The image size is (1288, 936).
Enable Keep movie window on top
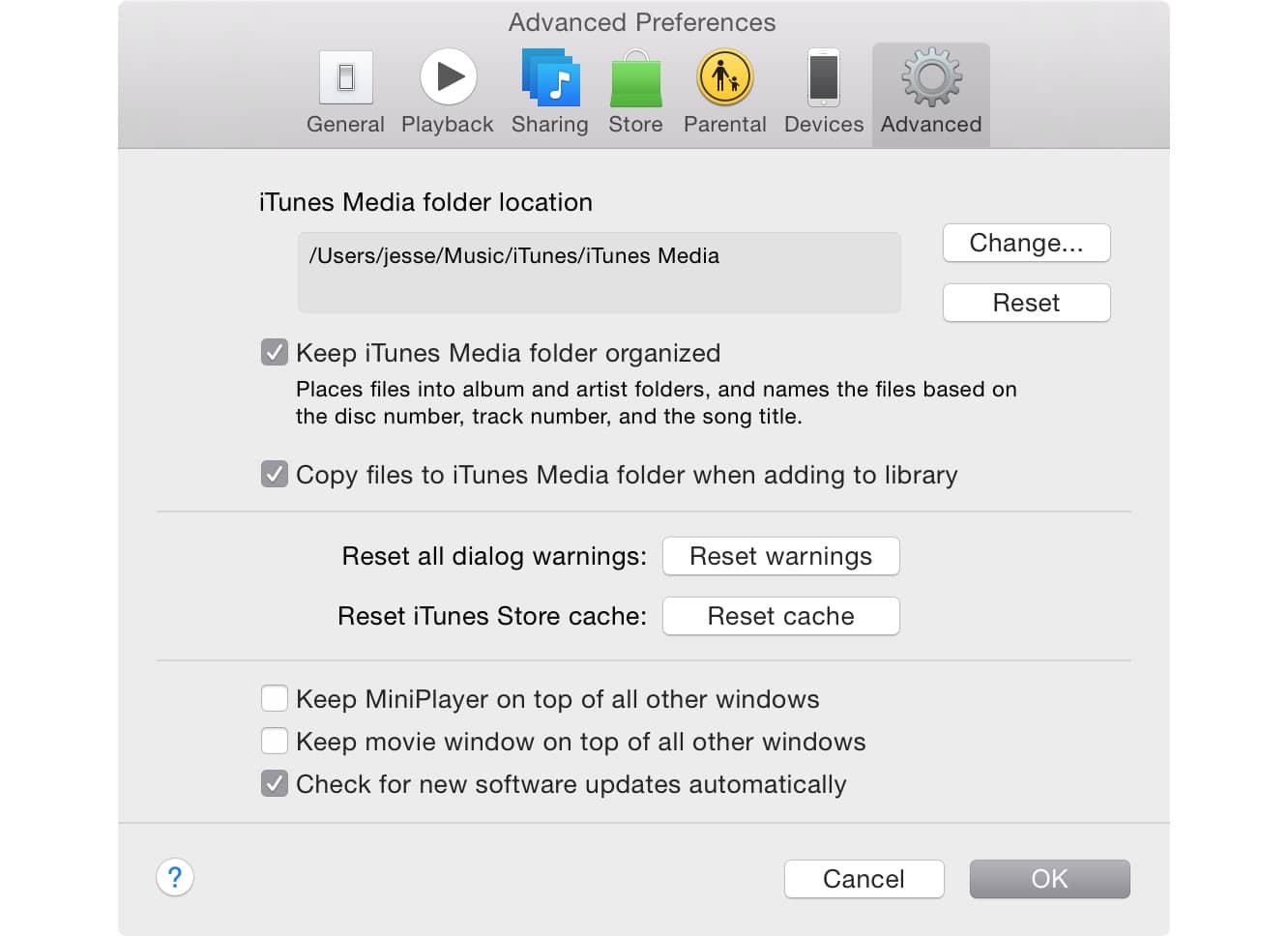tap(275, 742)
